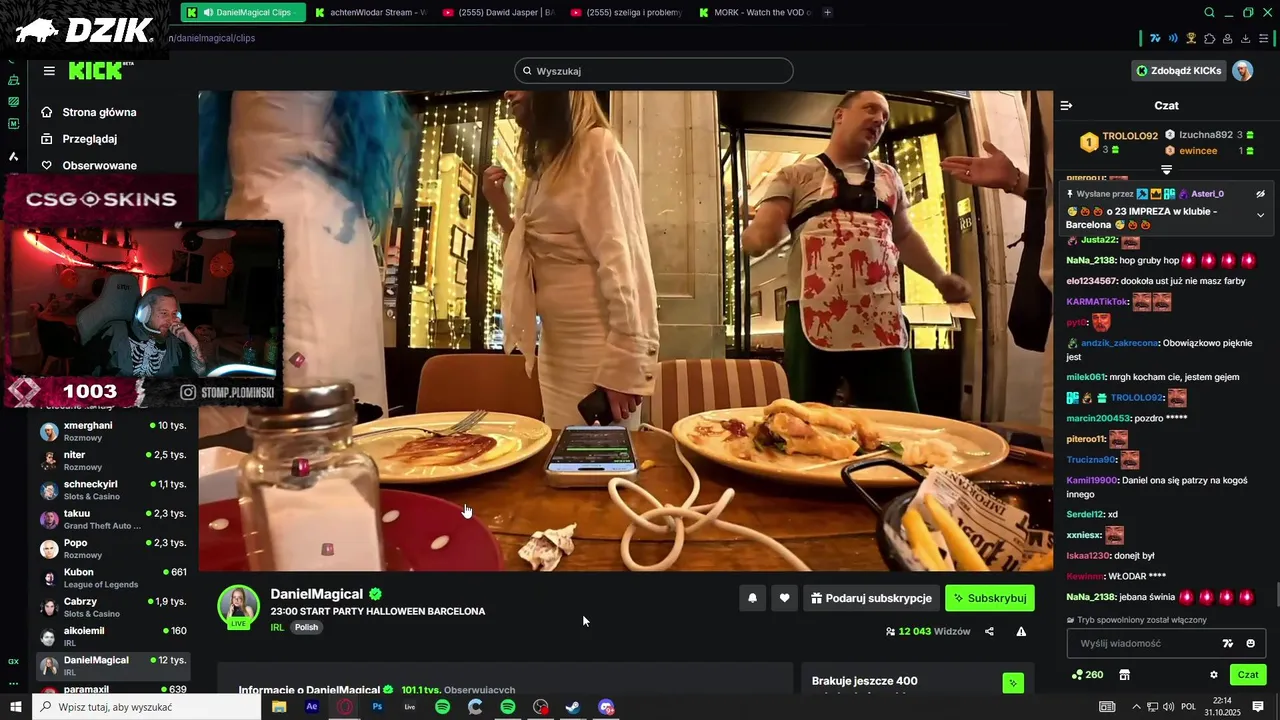
Task: Open niter channel in sidebar
Action: tap(113, 460)
